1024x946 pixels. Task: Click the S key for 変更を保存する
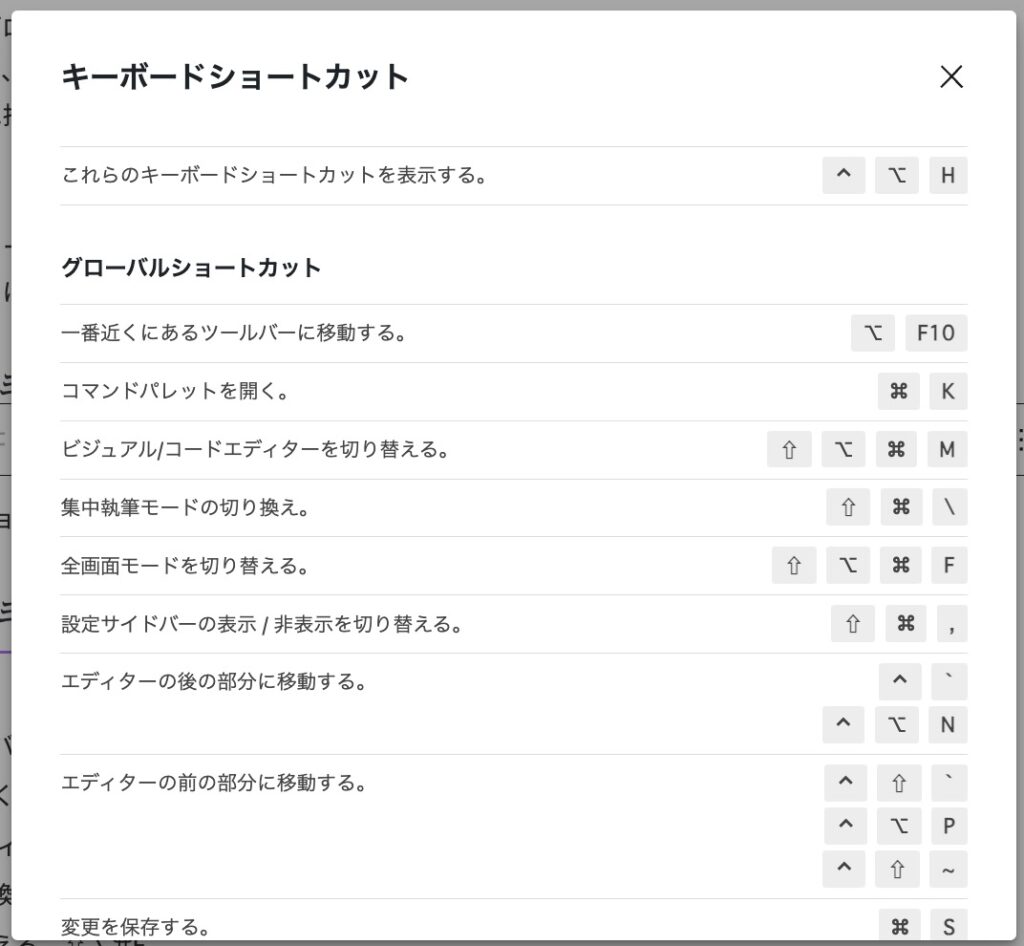point(948,924)
